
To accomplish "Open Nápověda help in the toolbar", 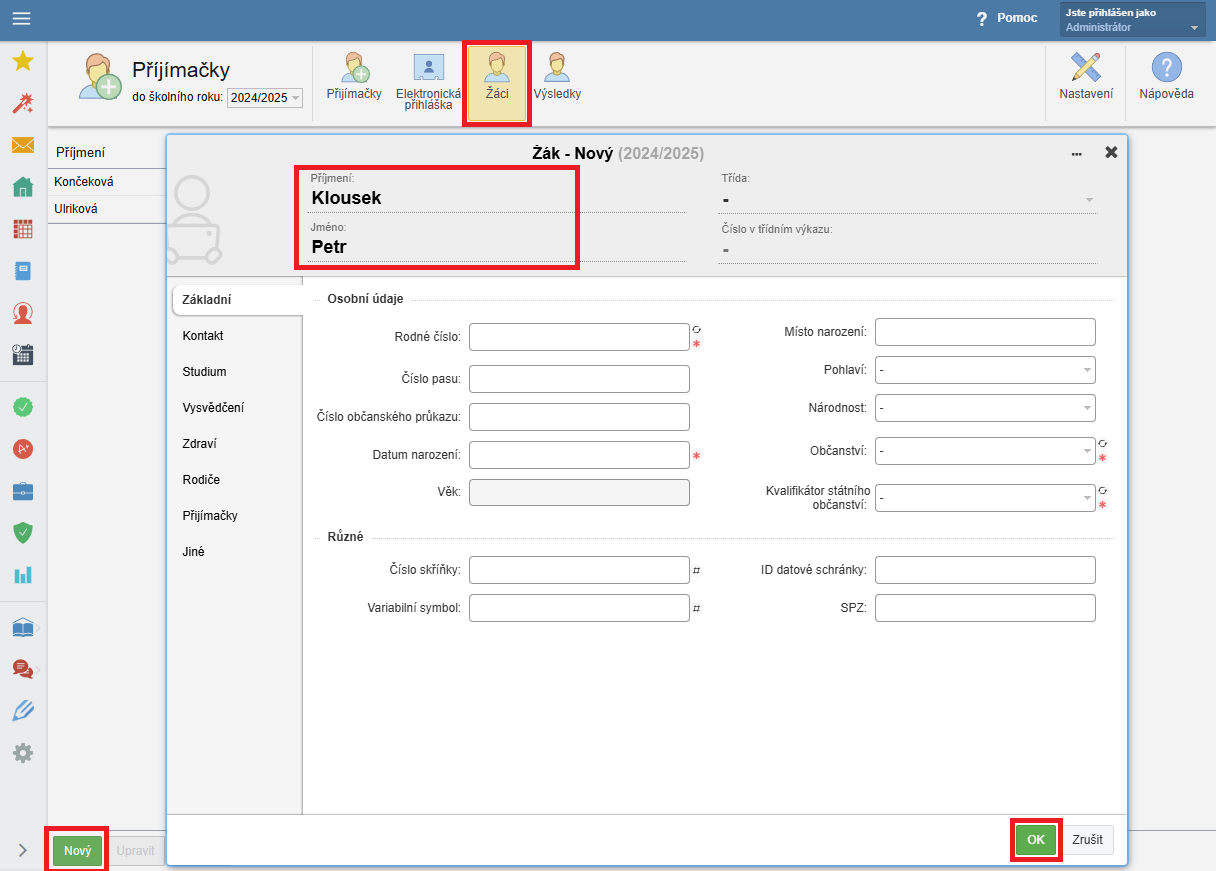I will click(1166, 77).
